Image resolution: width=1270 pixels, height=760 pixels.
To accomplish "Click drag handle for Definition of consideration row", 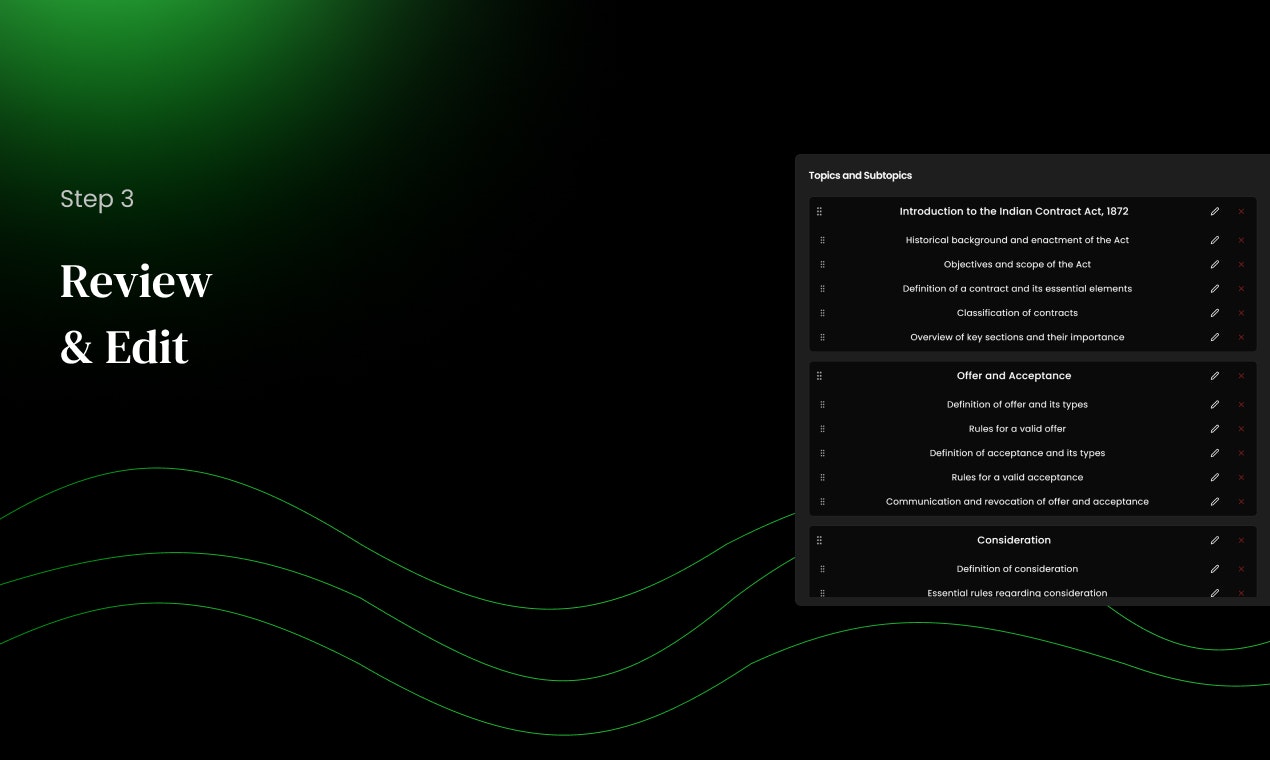I will click(822, 569).
